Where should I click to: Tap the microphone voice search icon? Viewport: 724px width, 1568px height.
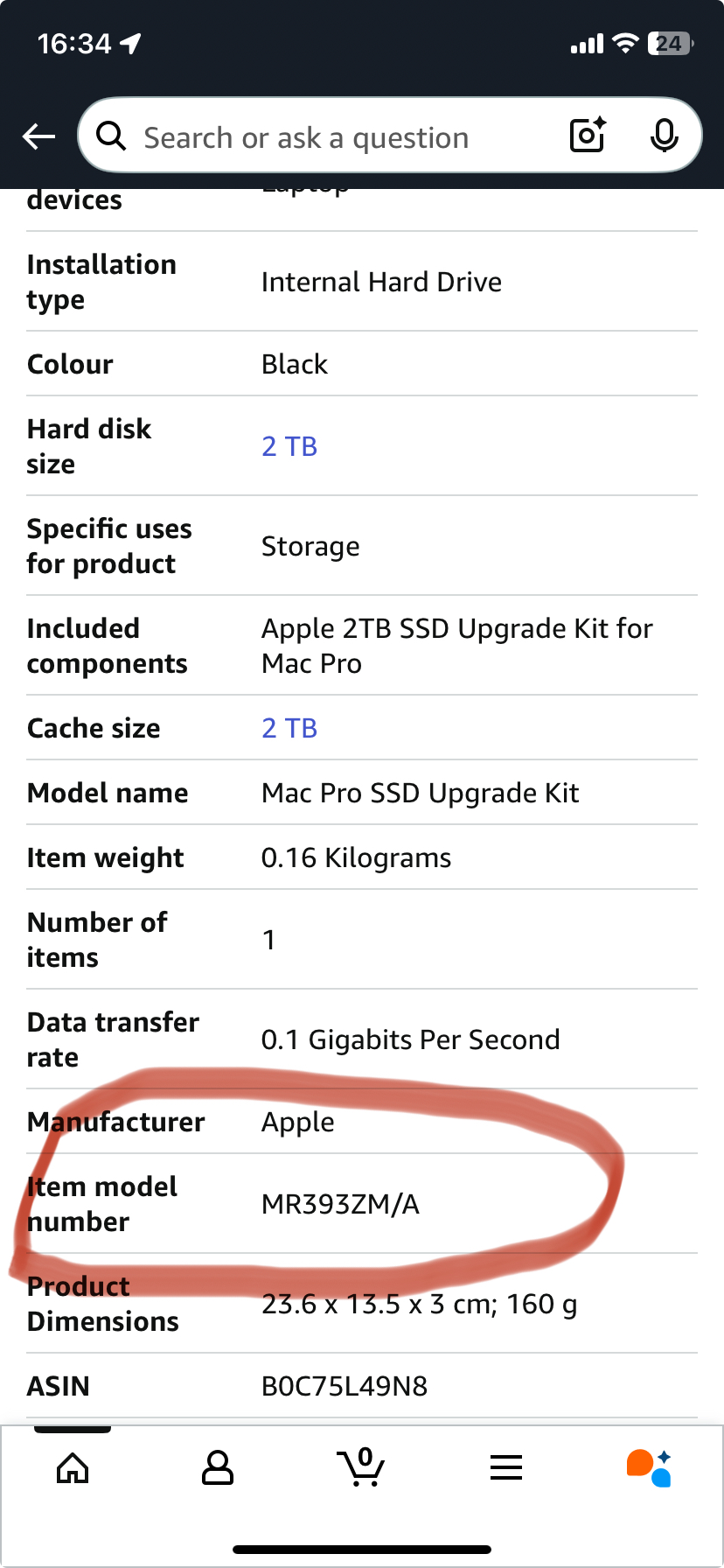665,136
